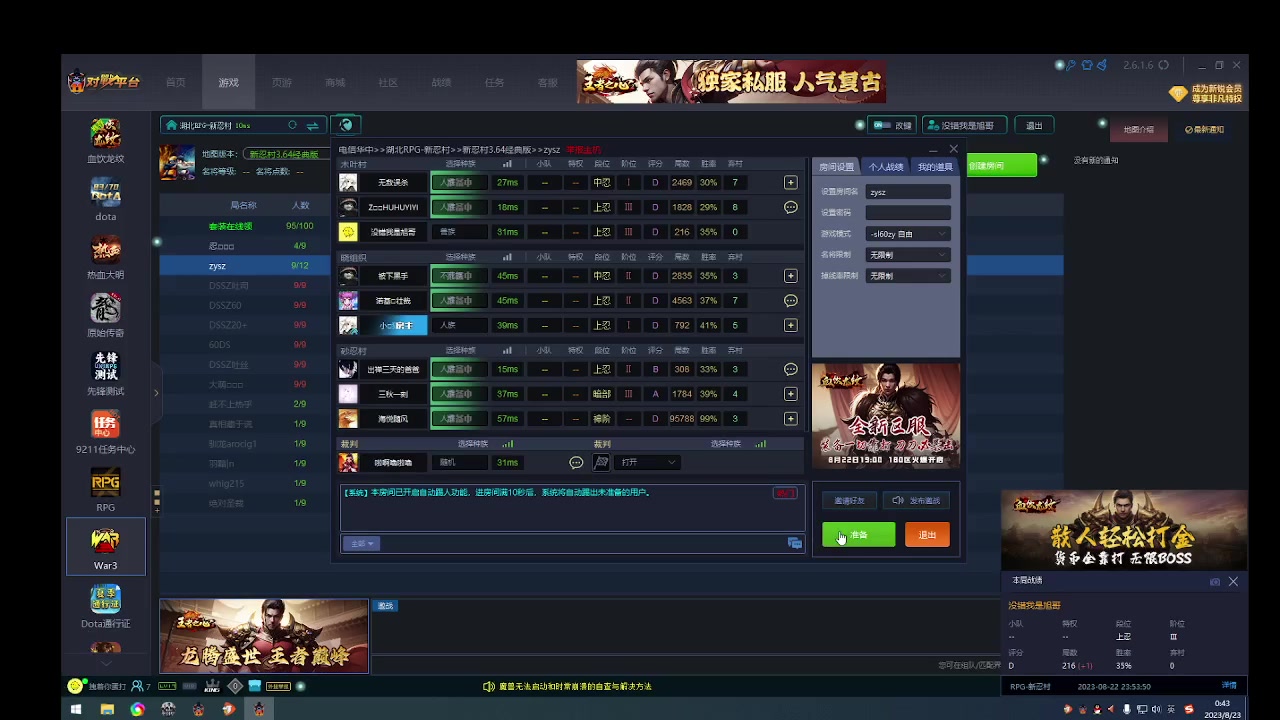The image size is (1280, 720).
Task: Click the update refresh icon beside version 2.6.1.6
Action: [x=1163, y=65]
